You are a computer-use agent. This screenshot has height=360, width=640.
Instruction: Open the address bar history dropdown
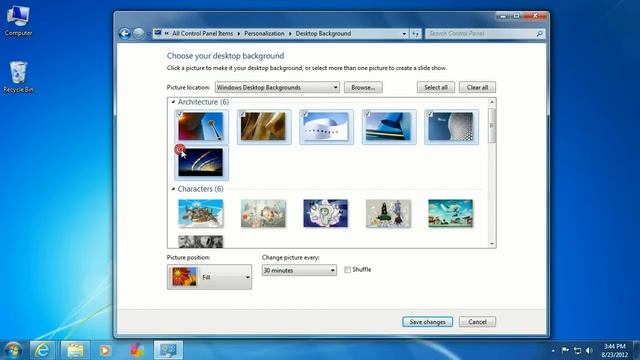[404, 34]
